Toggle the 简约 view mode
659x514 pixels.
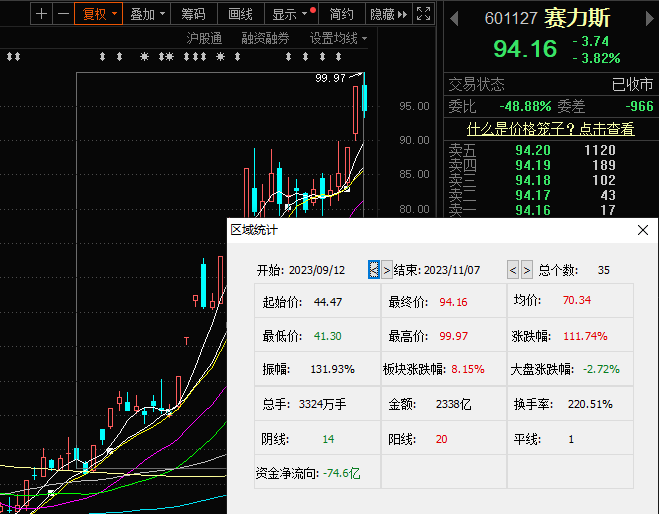click(341, 14)
